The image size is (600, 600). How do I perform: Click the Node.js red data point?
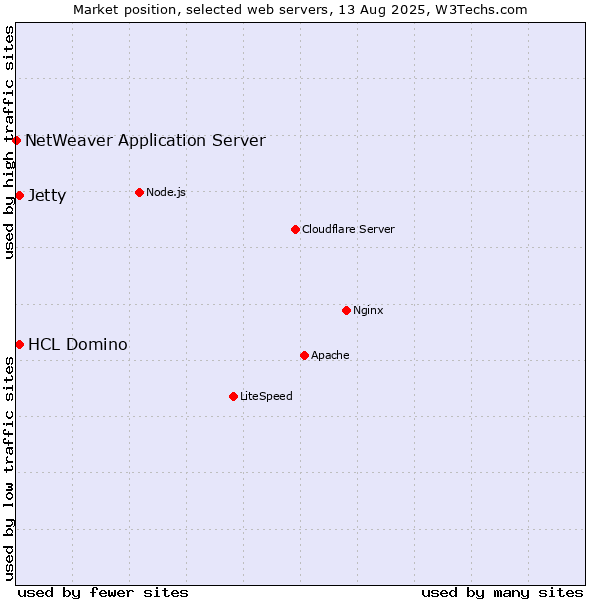[x=140, y=192]
